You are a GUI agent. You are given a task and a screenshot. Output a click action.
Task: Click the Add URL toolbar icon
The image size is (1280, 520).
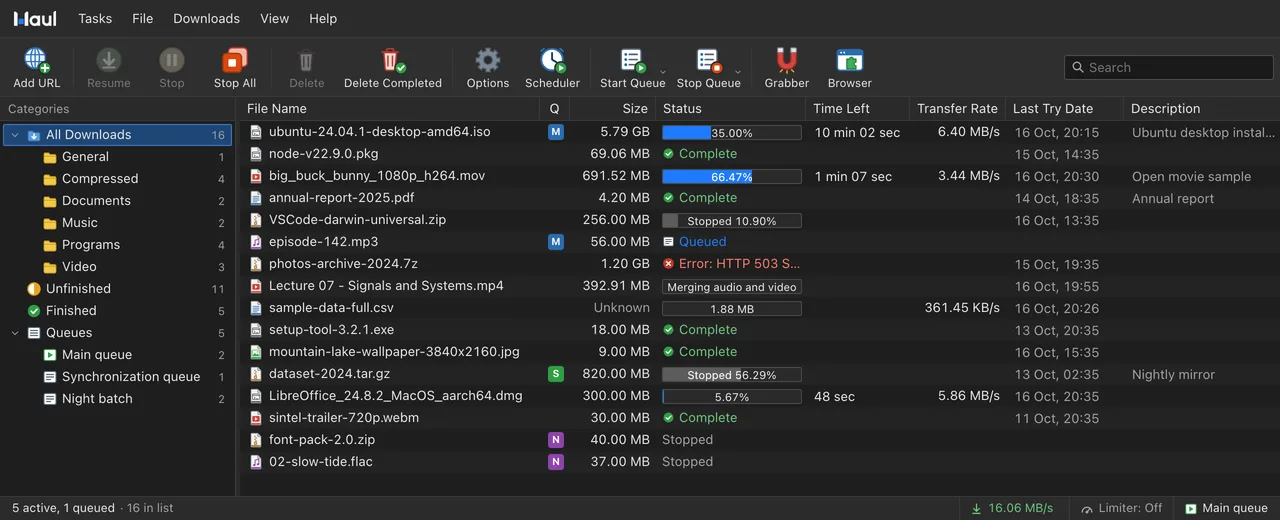pos(37,61)
